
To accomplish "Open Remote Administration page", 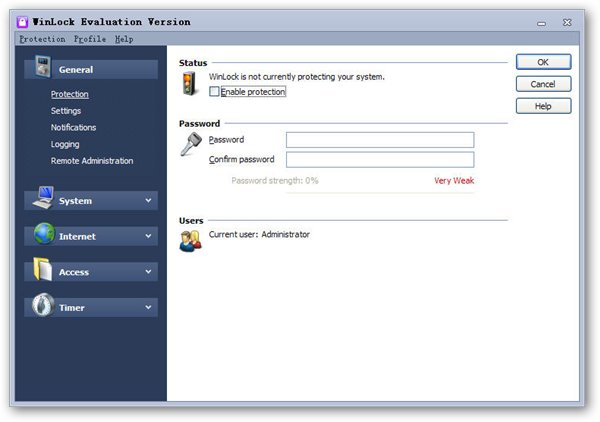I will click(x=92, y=161).
